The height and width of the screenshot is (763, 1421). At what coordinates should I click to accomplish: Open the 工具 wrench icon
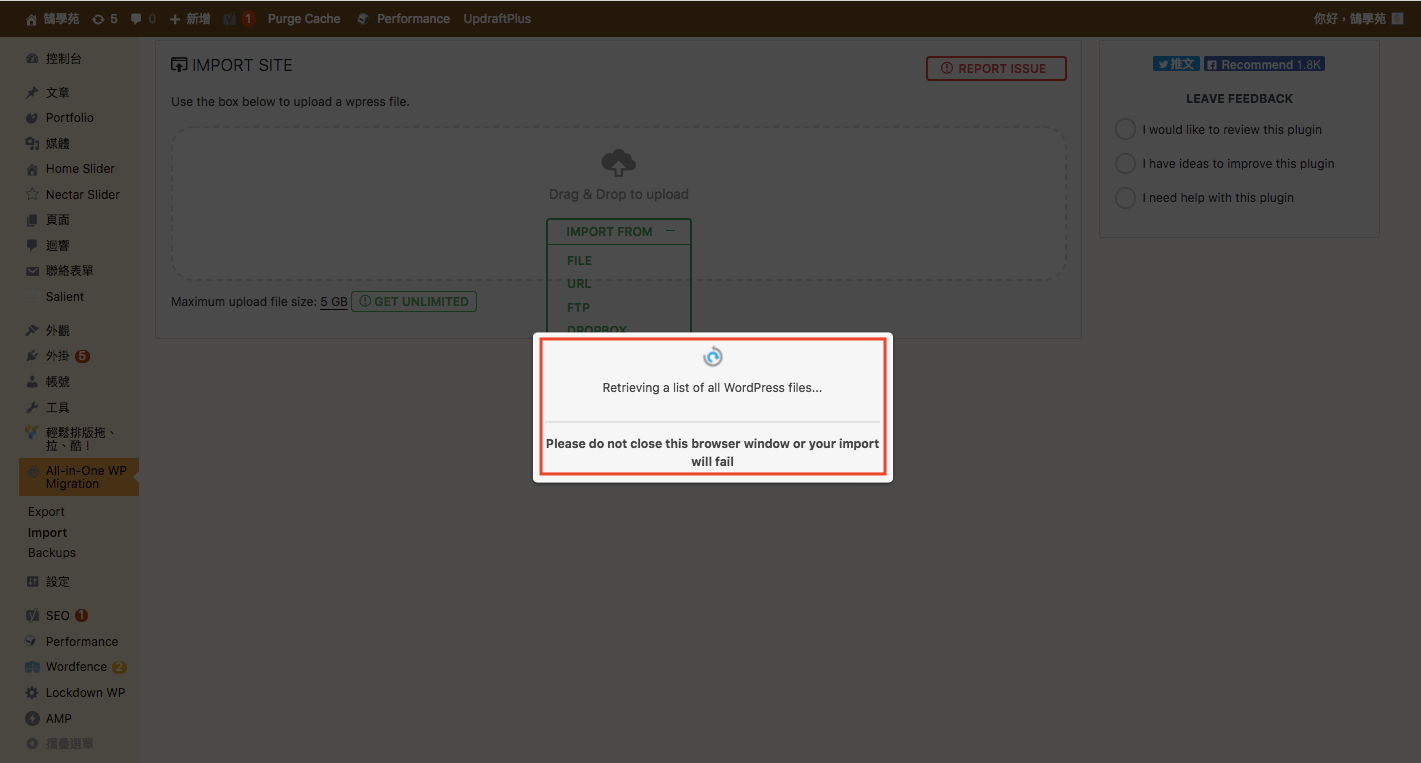tap(32, 408)
